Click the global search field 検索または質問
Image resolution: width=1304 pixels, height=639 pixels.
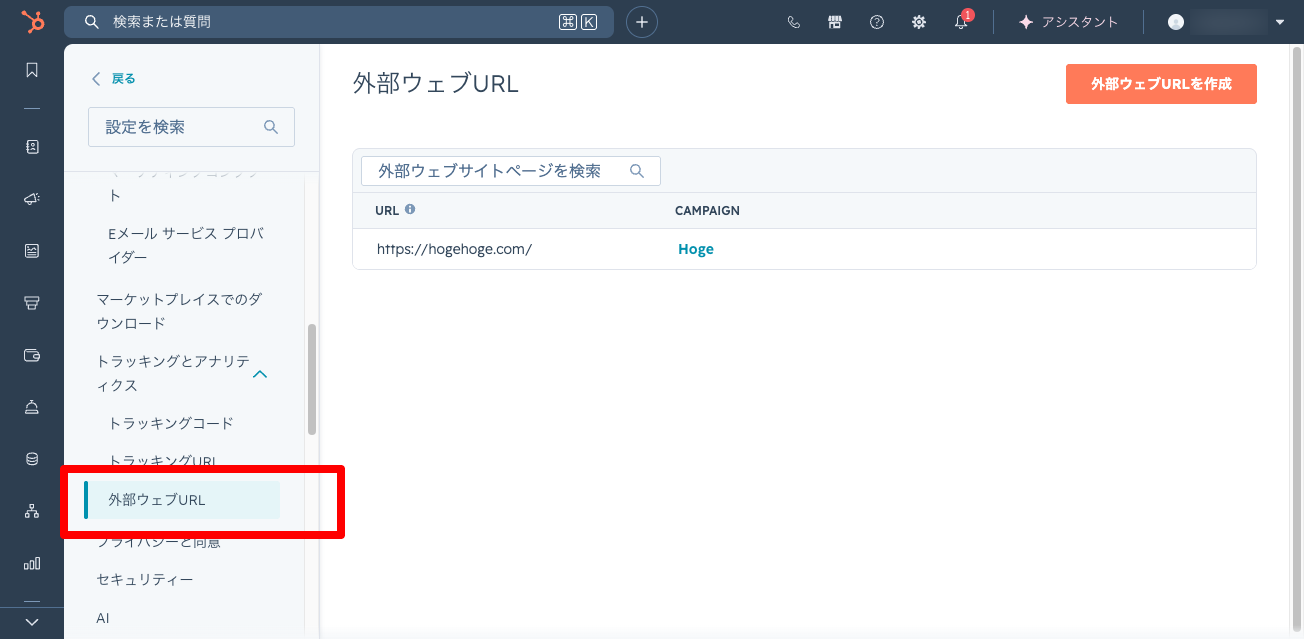339,22
